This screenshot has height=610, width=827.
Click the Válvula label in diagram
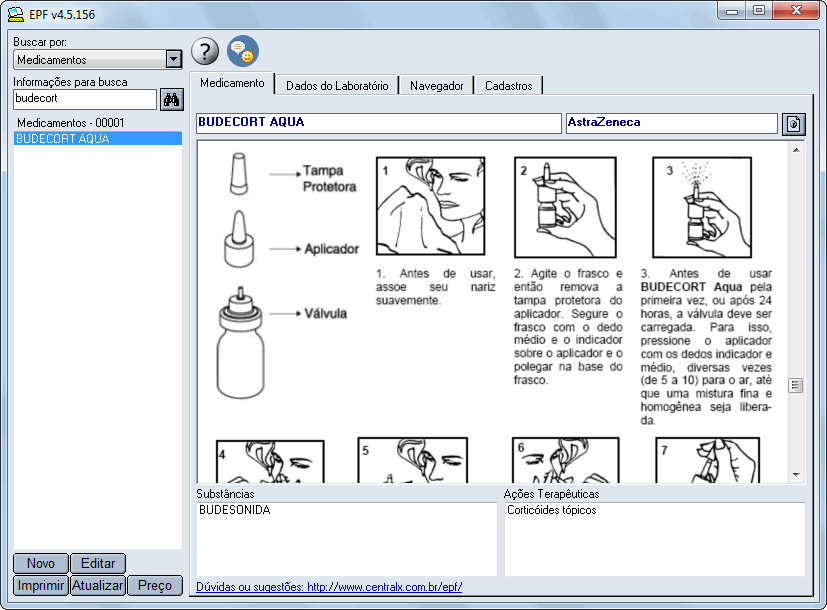click(x=325, y=313)
